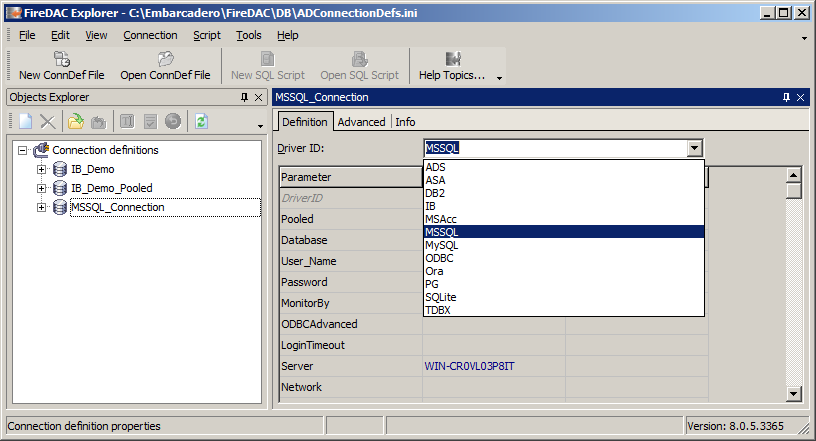Click the Delete X icon in Objects Explorer
The width and height of the screenshot is (816, 441).
[x=48, y=122]
